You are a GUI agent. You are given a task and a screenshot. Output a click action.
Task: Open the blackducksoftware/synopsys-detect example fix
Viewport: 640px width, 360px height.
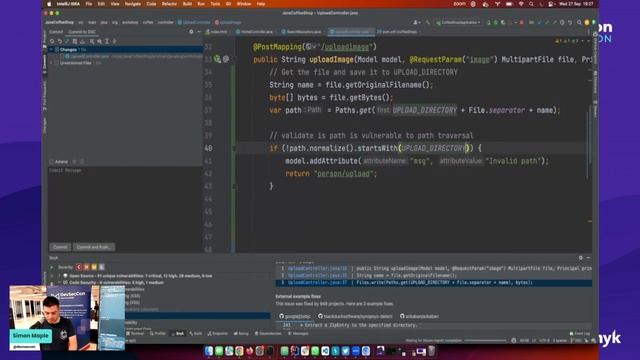coord(355,316)
